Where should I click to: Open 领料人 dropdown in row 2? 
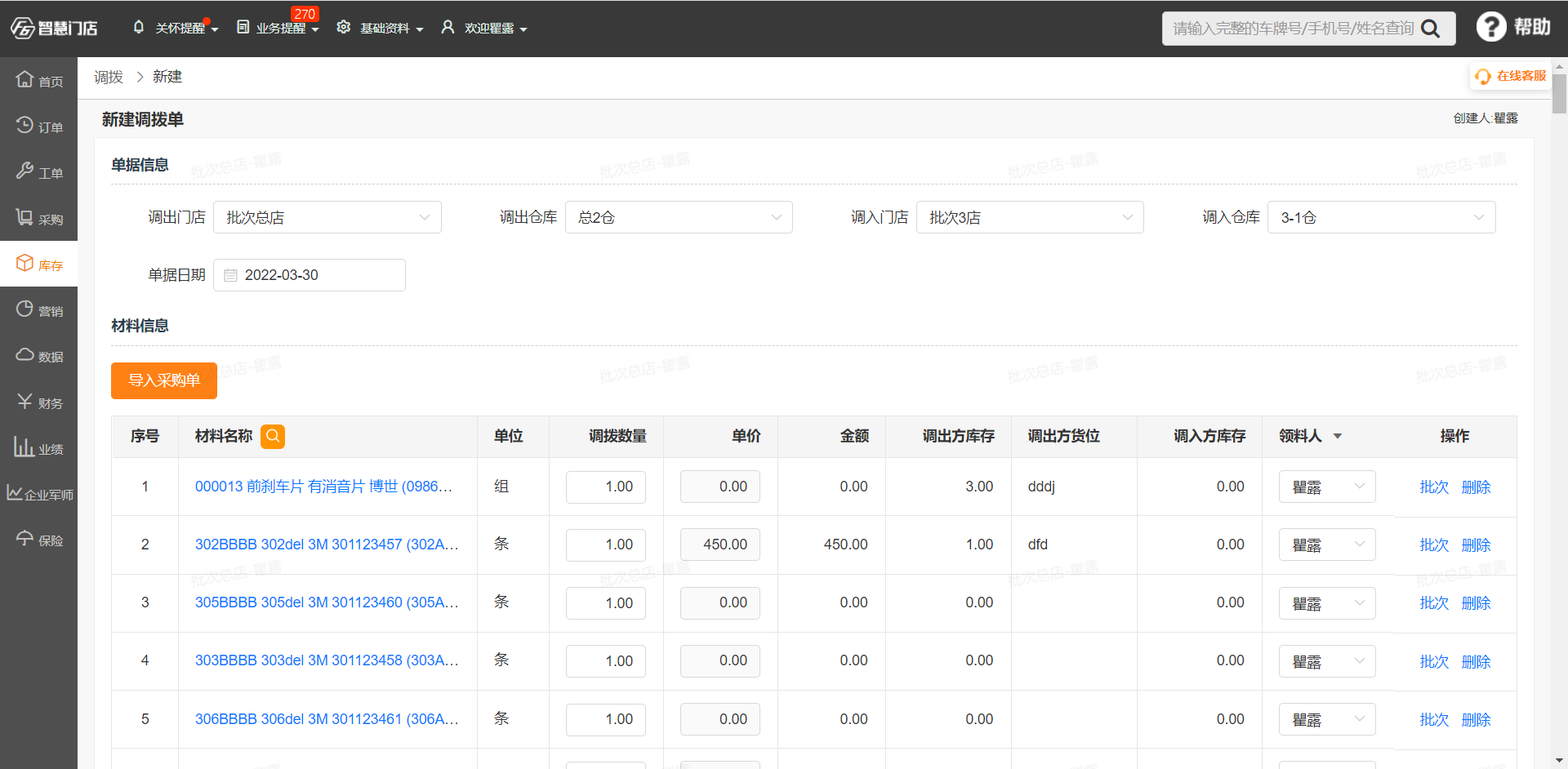tap(1327, 545)
